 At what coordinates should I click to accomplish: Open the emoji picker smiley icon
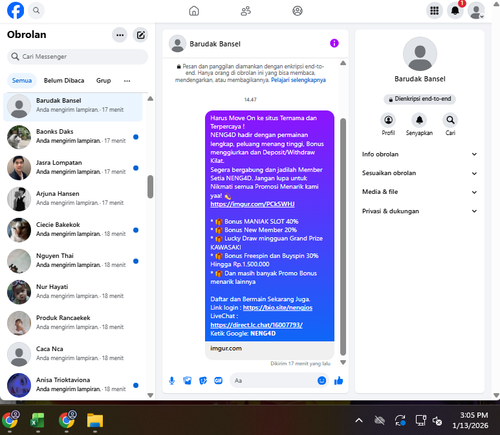(x=322, y=381)
